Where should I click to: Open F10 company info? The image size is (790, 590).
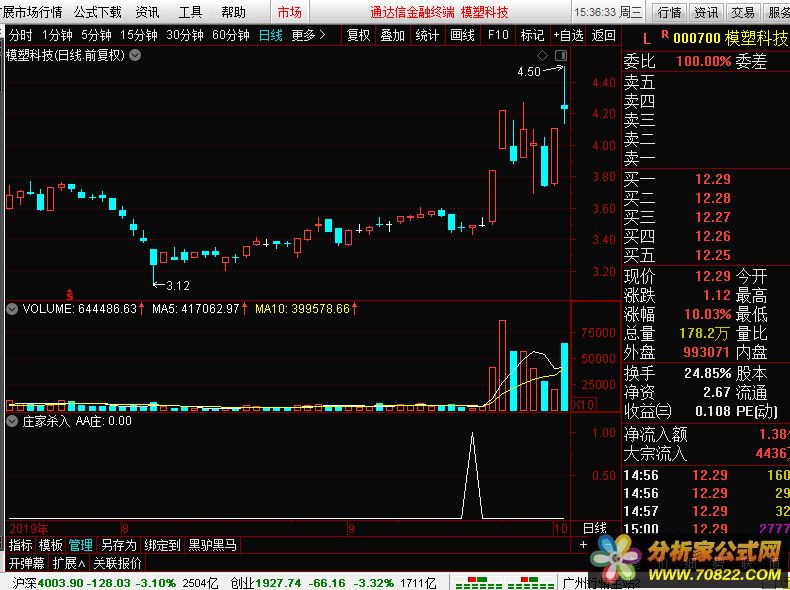(x=498, y=35)
